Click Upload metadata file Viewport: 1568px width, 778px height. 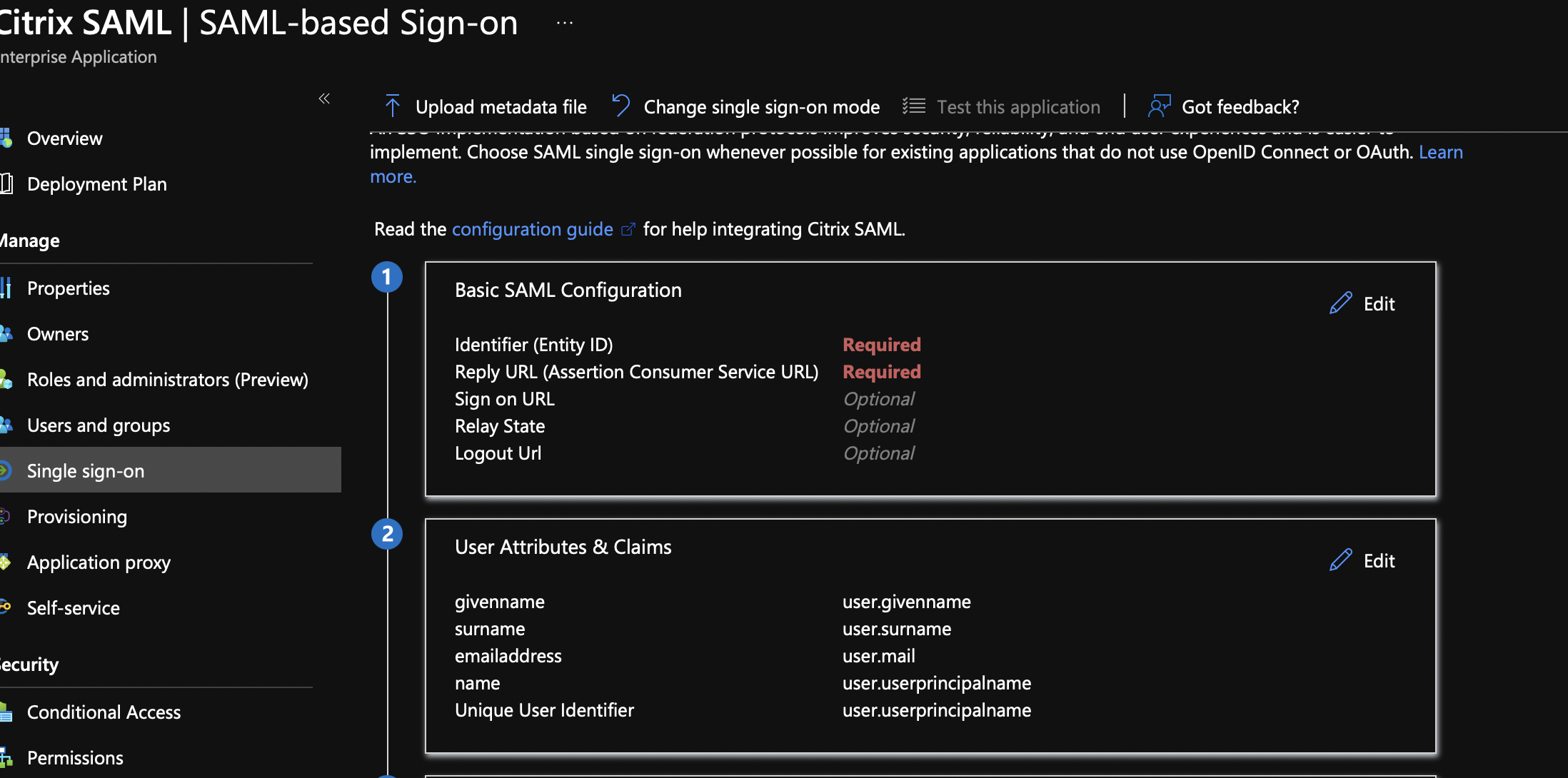(501, 107)
